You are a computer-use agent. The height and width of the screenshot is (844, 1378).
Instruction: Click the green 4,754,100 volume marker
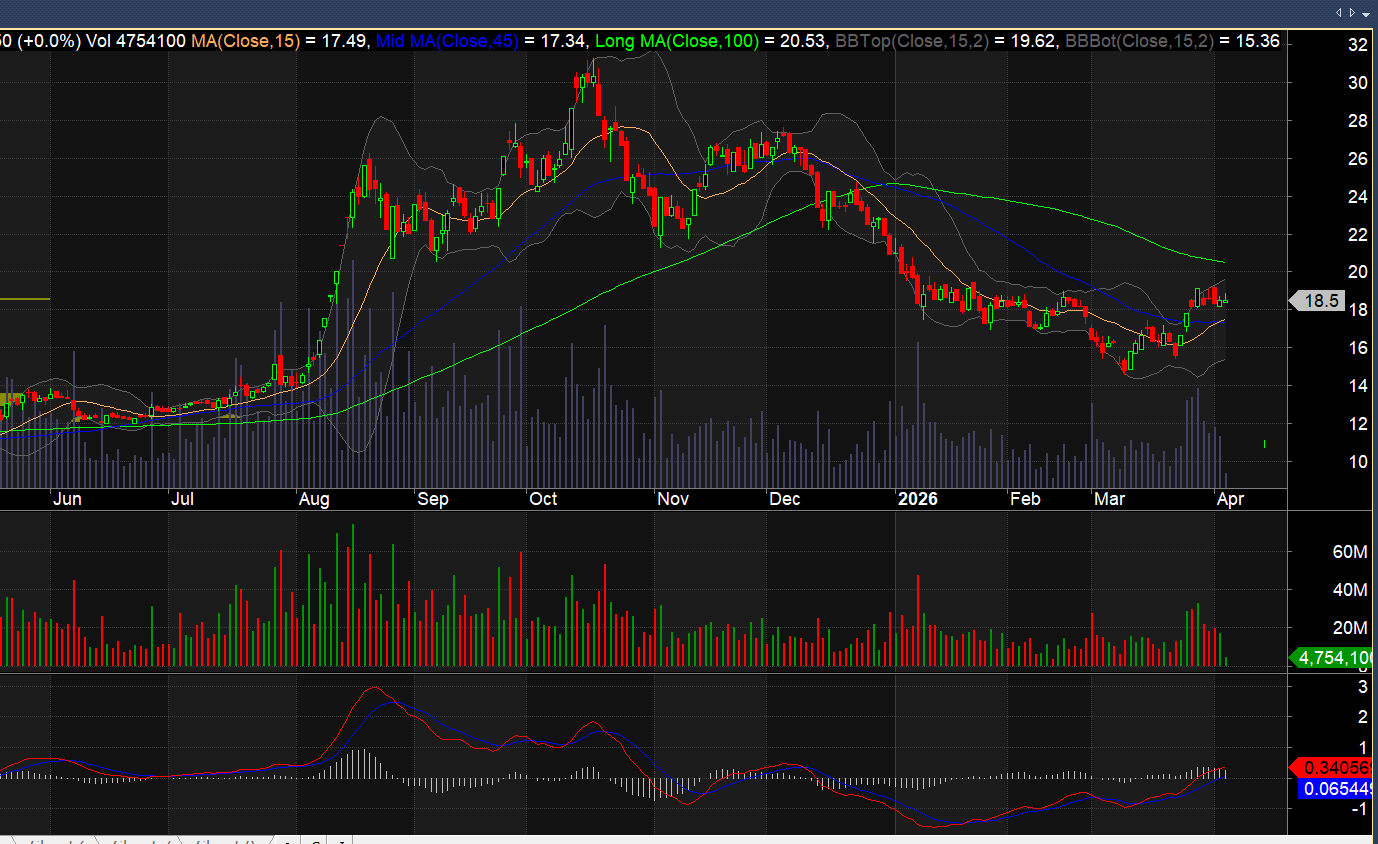point(1333,657)
